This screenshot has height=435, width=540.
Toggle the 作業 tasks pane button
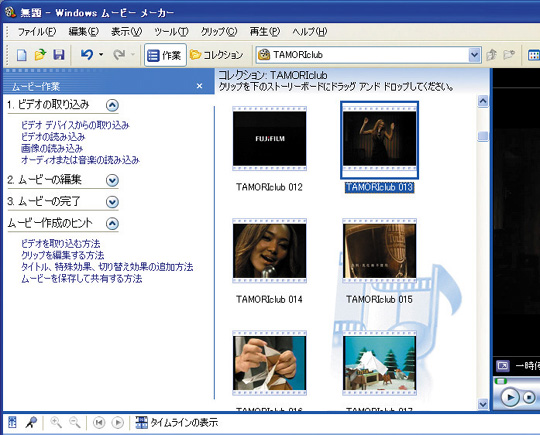point(165,55)
